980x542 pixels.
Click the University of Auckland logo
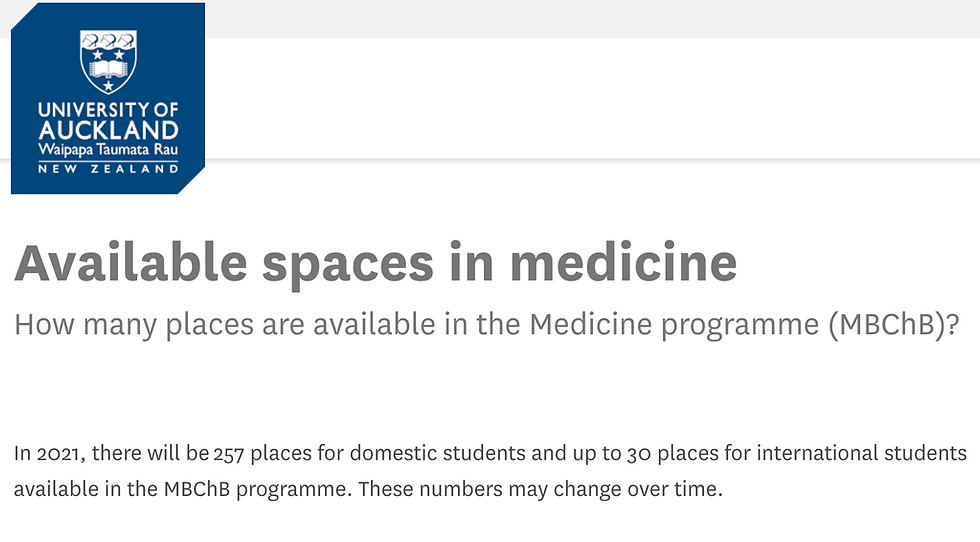pos(108,99)
